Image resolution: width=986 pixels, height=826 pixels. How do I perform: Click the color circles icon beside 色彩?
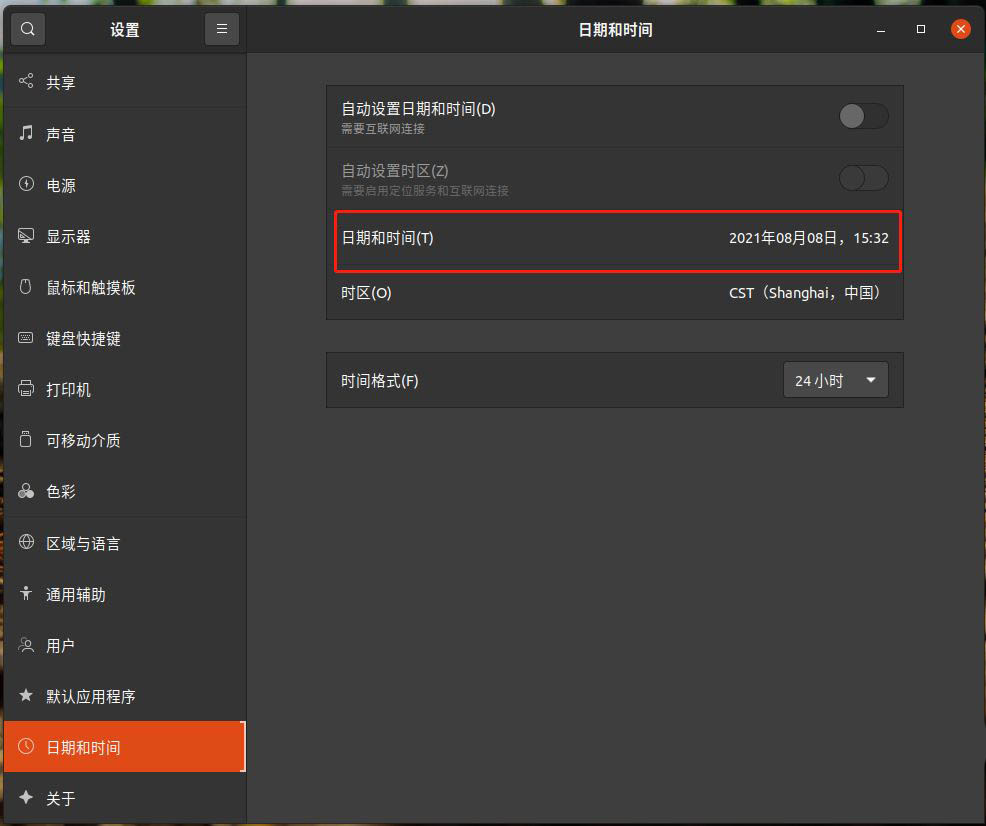tap(26, 490)
